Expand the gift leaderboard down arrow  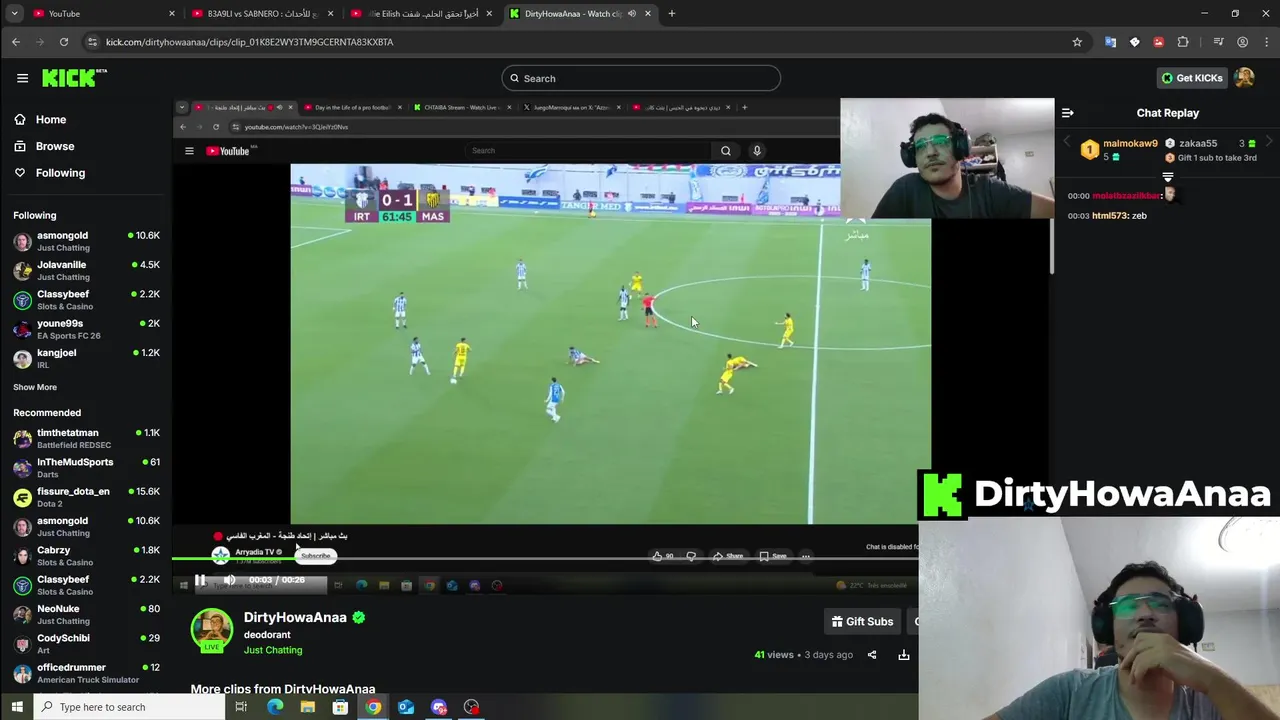point(1167,177)
